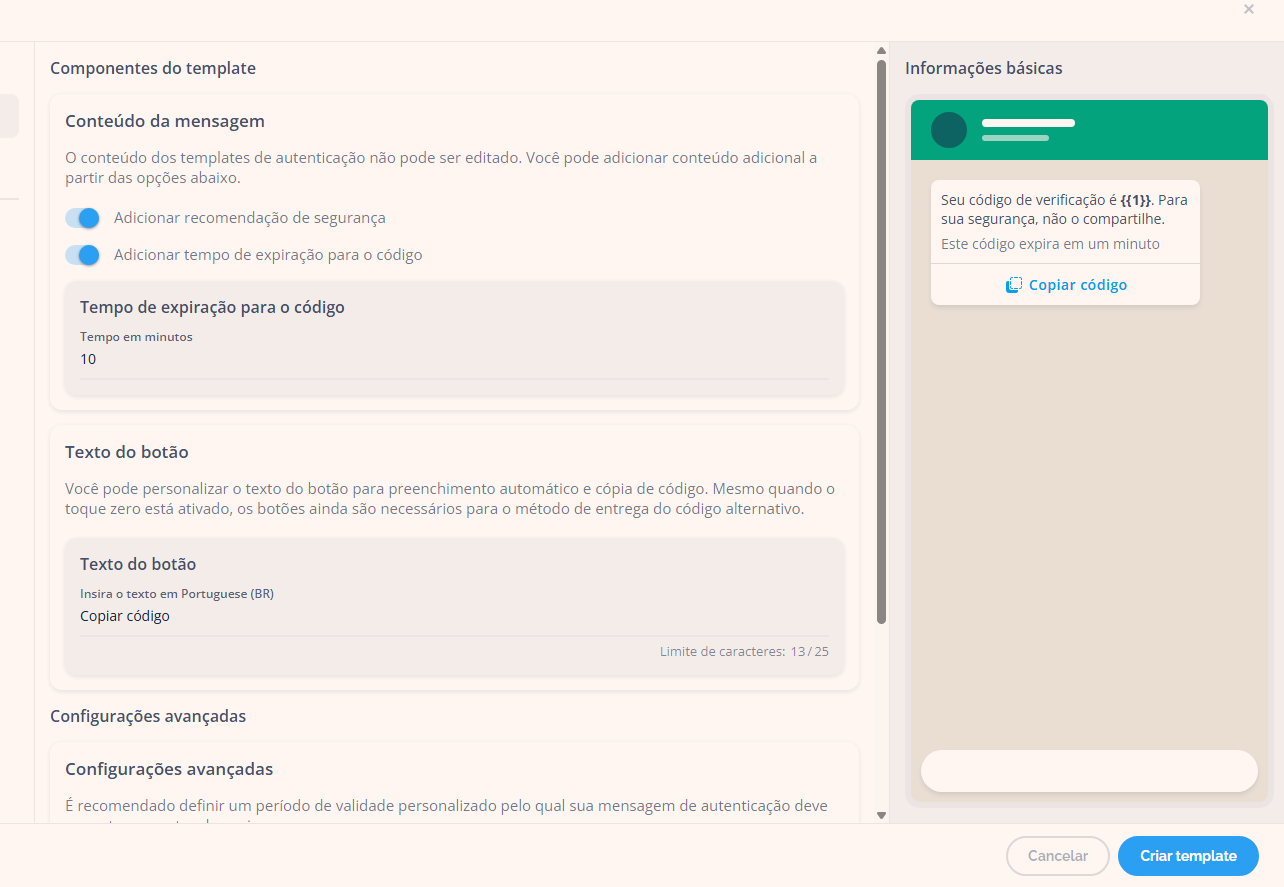Focus the 'Tempo em minutos' field
Screen dimensions: 1284x887
pos(454,359)
